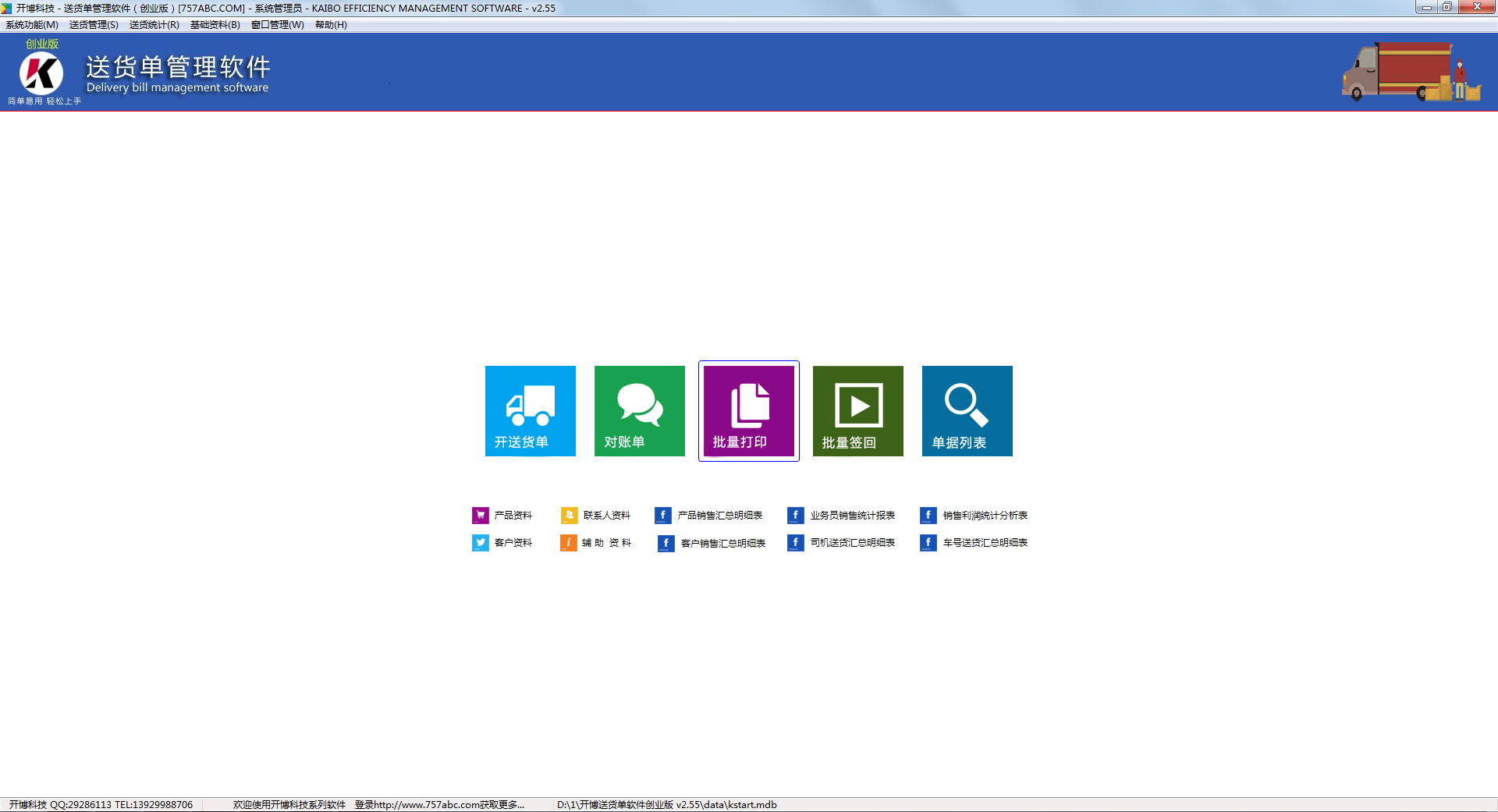
Task: Open the 对账单 chat-bubble tile
Action: click(640, 411)
